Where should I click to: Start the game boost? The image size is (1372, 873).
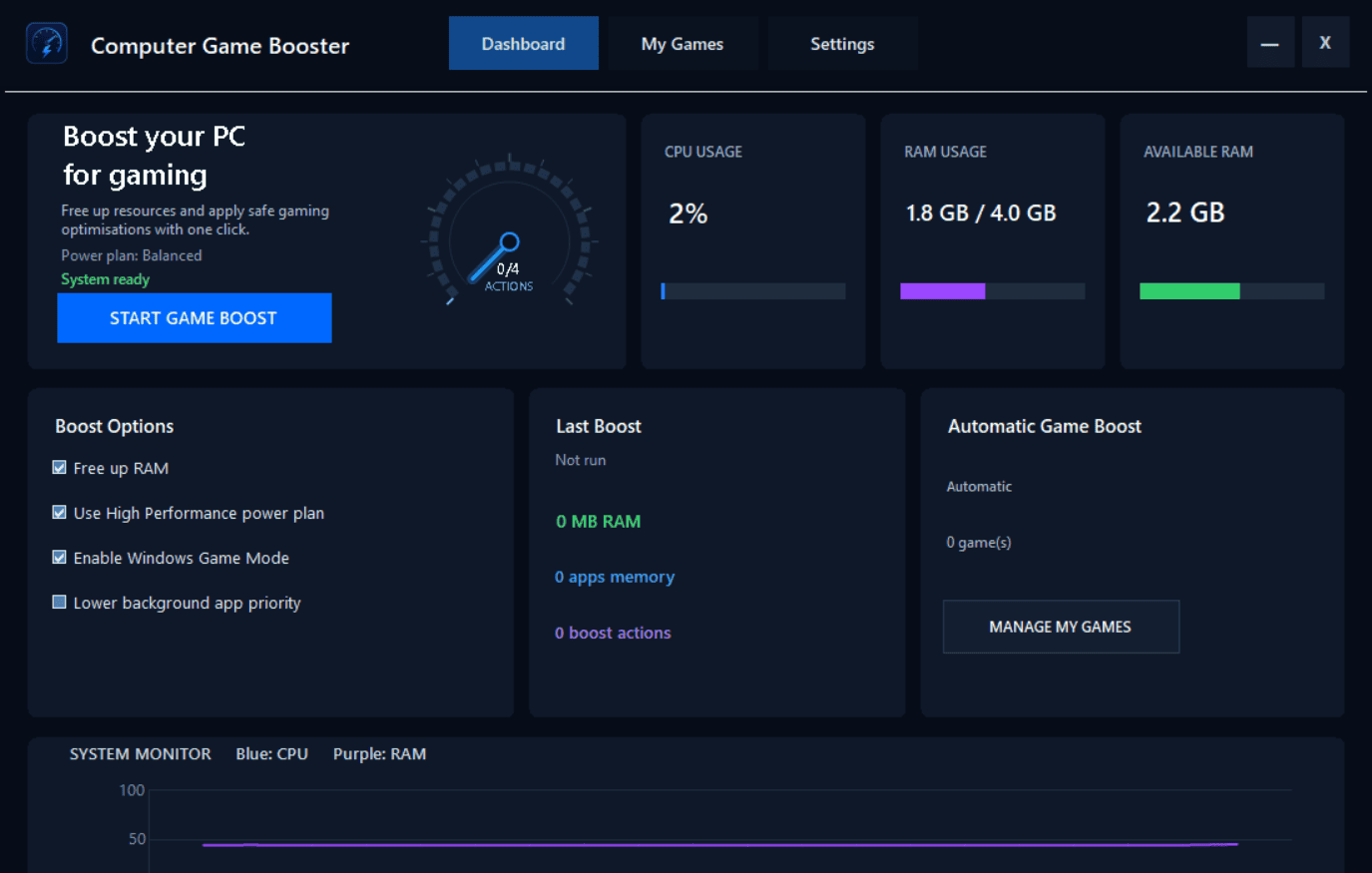(195, 318)
